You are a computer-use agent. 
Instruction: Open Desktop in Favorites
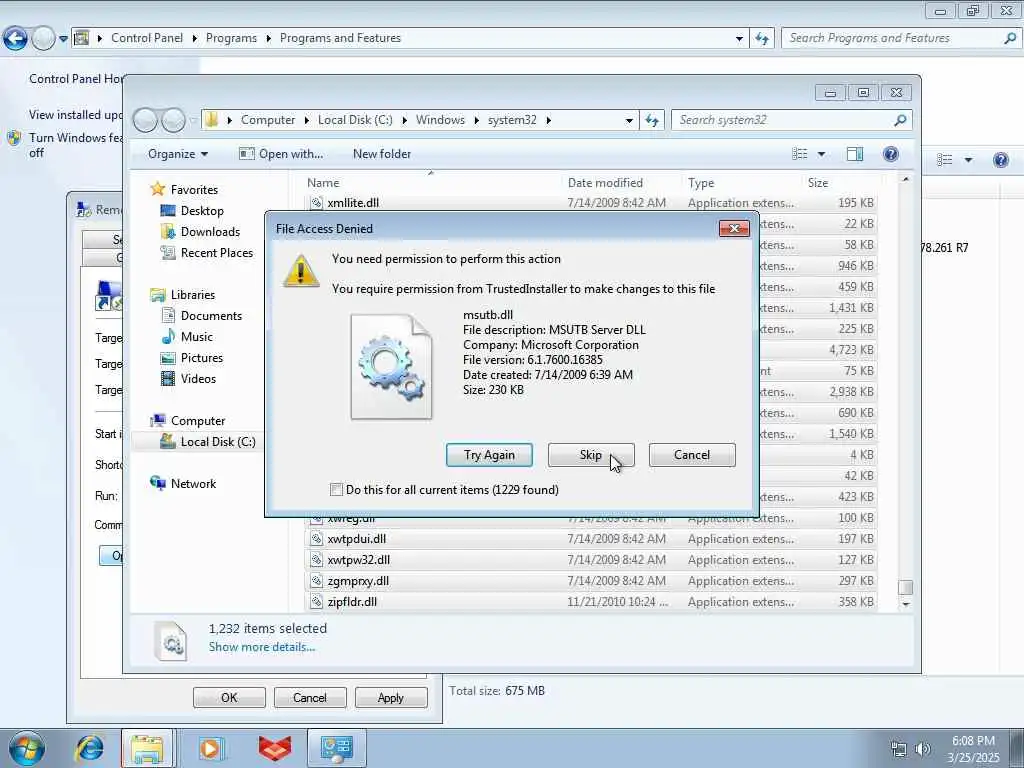click(x=202, y=211)
